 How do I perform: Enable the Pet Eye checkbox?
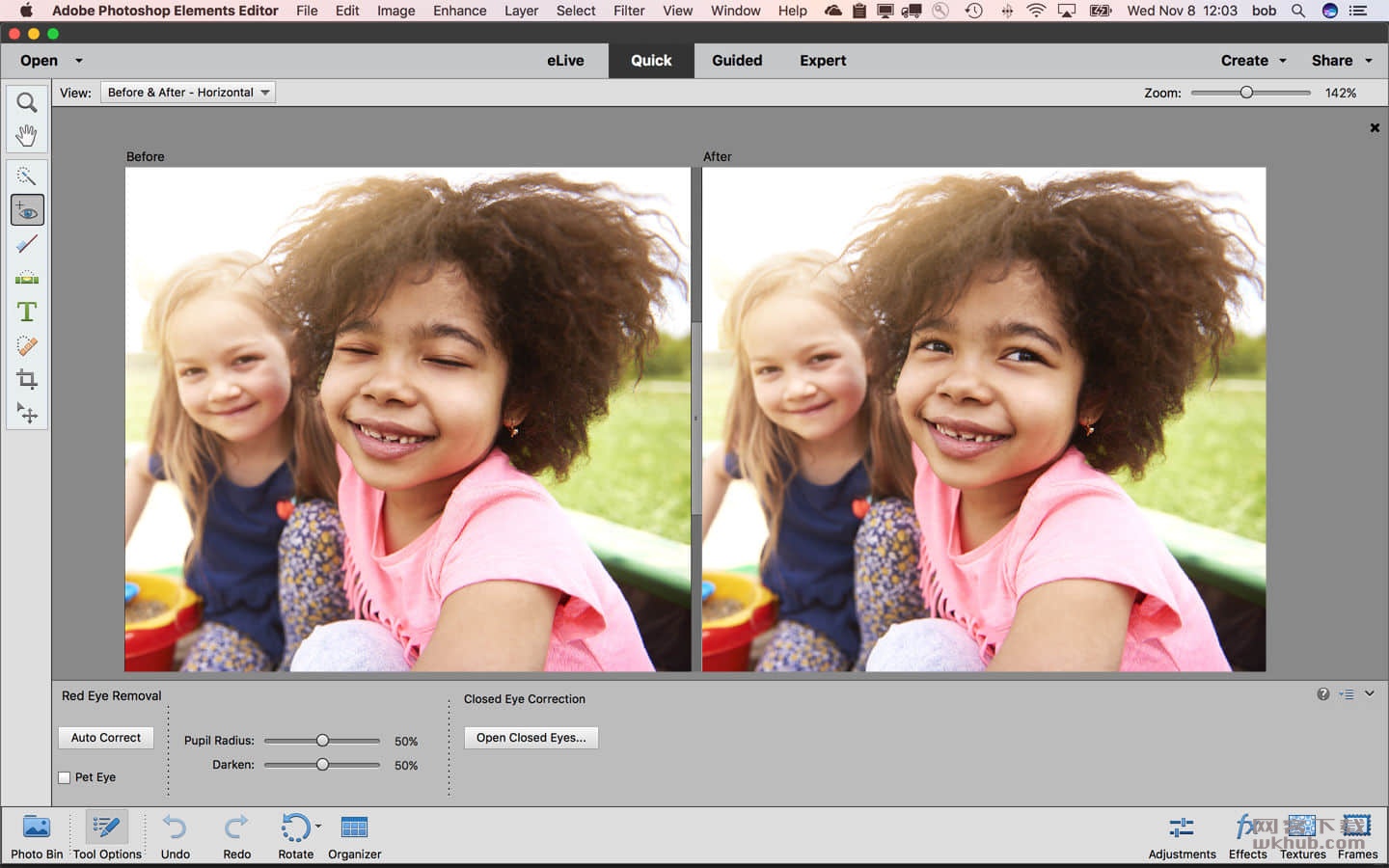65,777
